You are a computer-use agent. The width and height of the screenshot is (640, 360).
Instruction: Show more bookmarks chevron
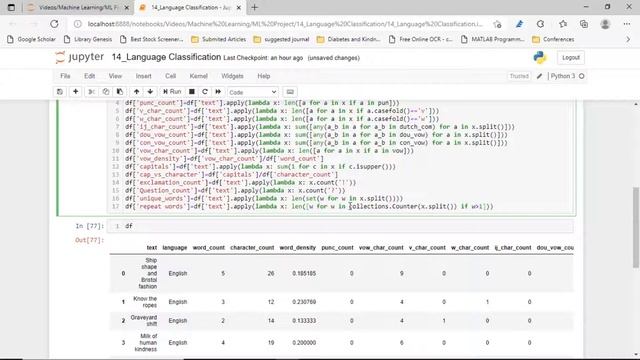[628, 40]
